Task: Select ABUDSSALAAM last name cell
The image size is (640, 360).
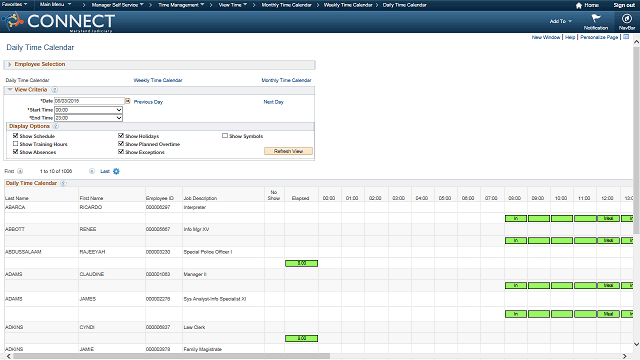Action: 23,252
